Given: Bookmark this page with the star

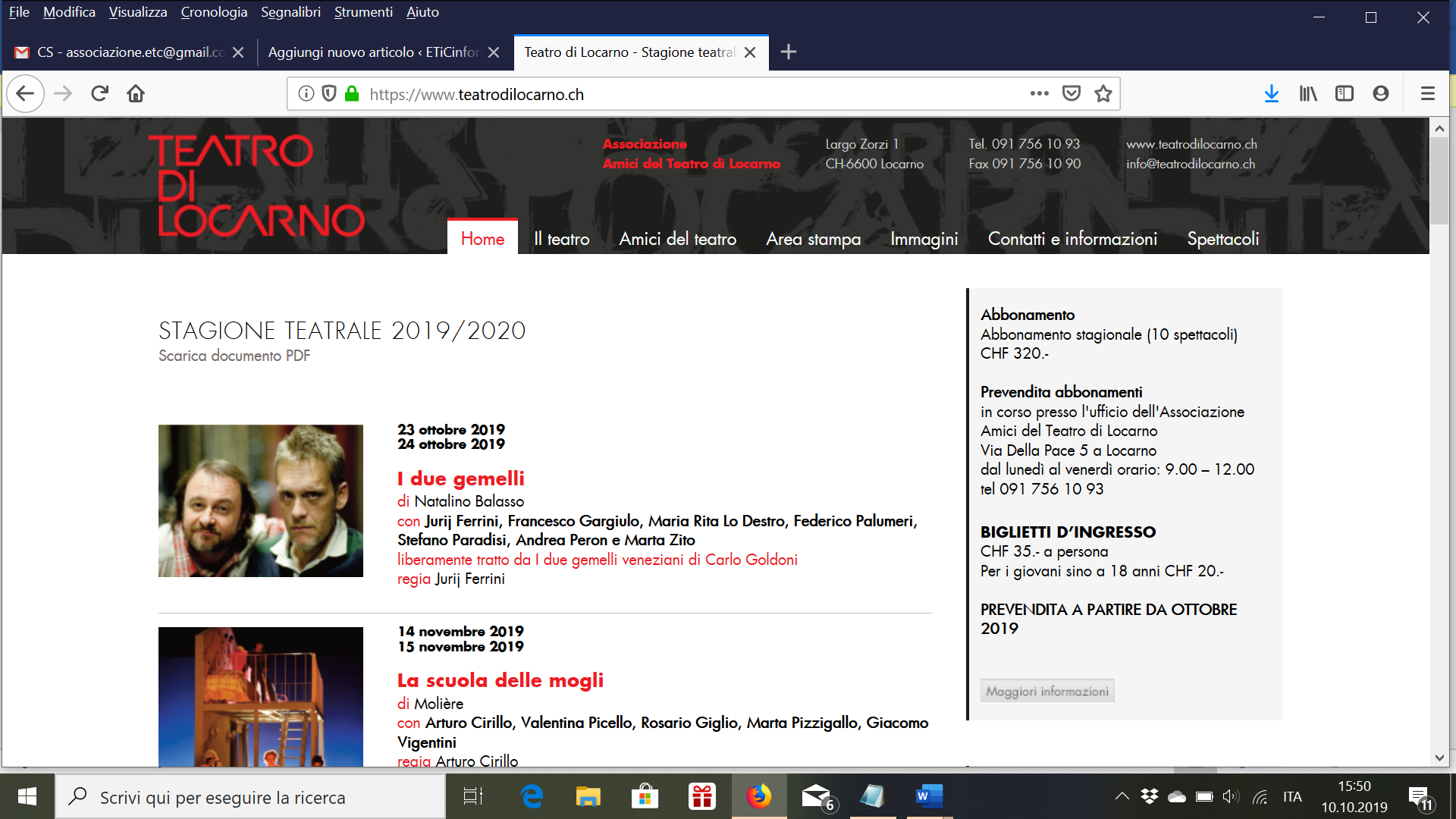Looking at the screenshot, I should (x=1103, y=94).
